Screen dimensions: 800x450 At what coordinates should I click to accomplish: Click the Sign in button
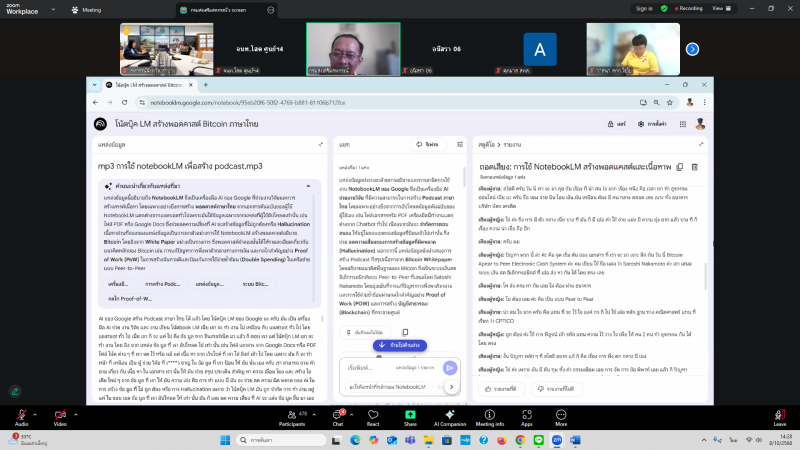[x=645, y=9]
